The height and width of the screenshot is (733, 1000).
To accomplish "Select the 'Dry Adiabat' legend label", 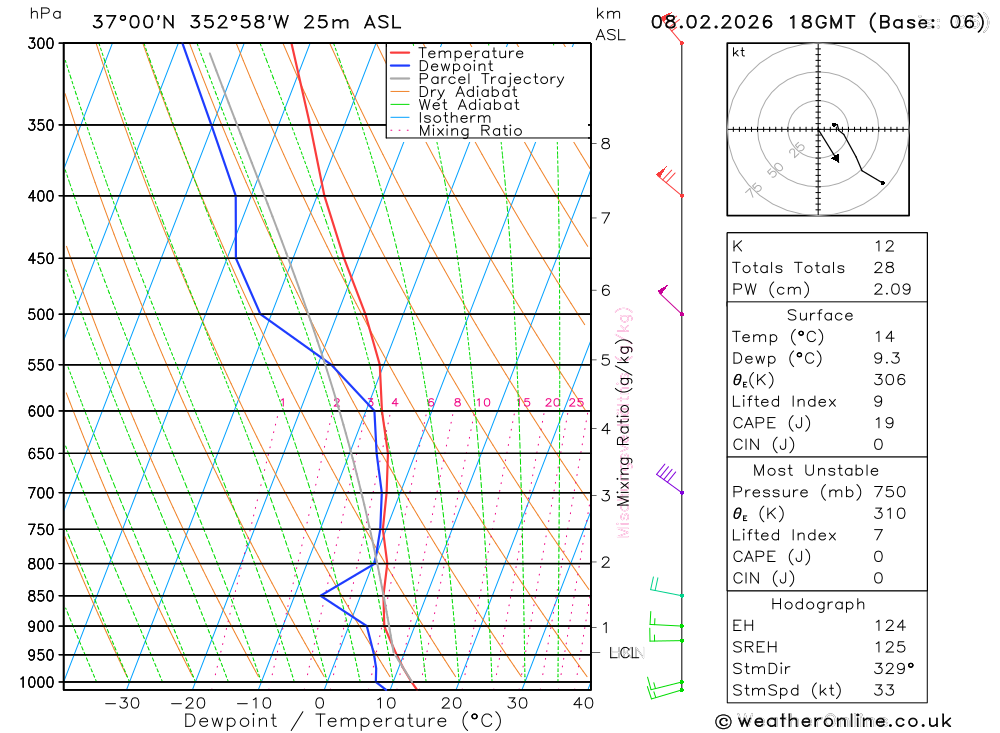I will [x=467, y=92].
